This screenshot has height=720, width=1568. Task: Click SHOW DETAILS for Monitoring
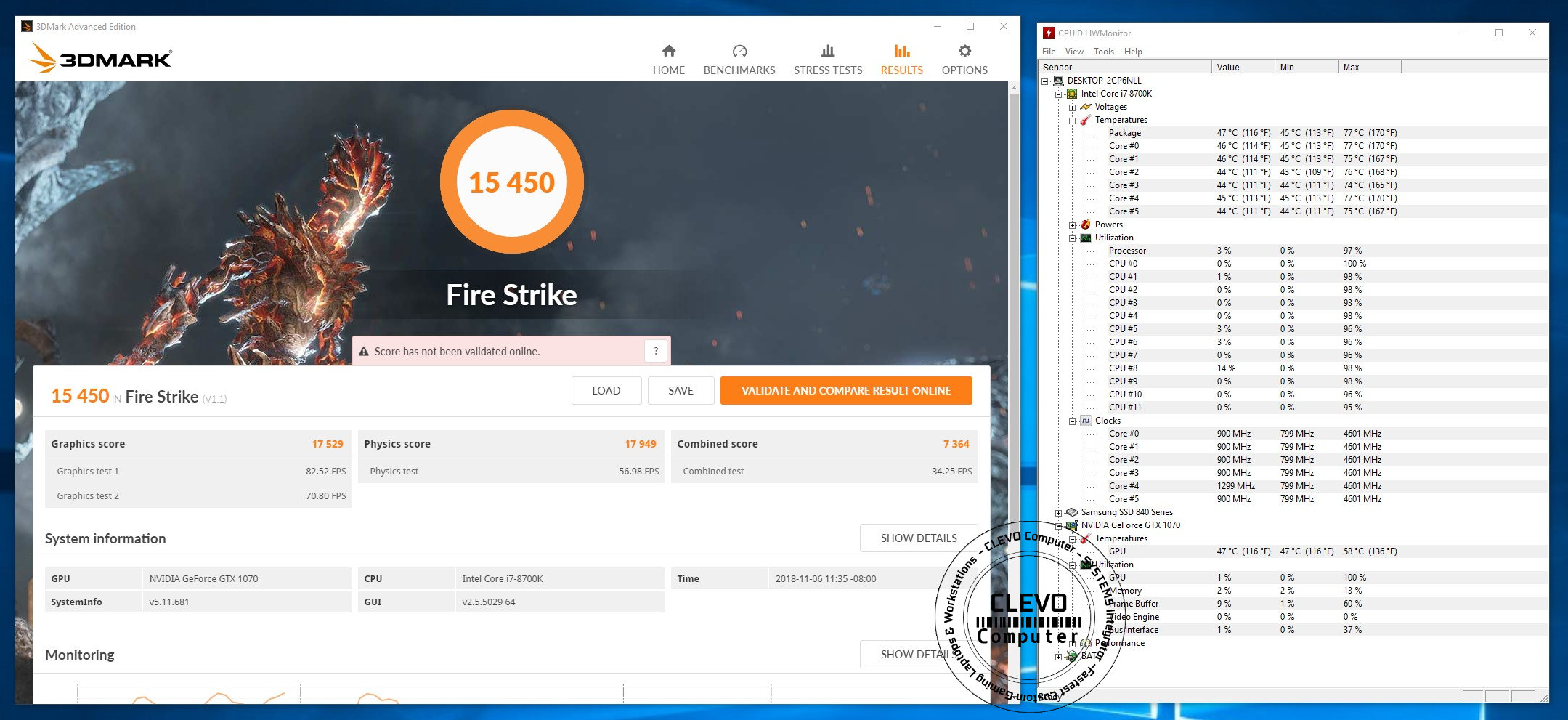(x=919, y=655)
